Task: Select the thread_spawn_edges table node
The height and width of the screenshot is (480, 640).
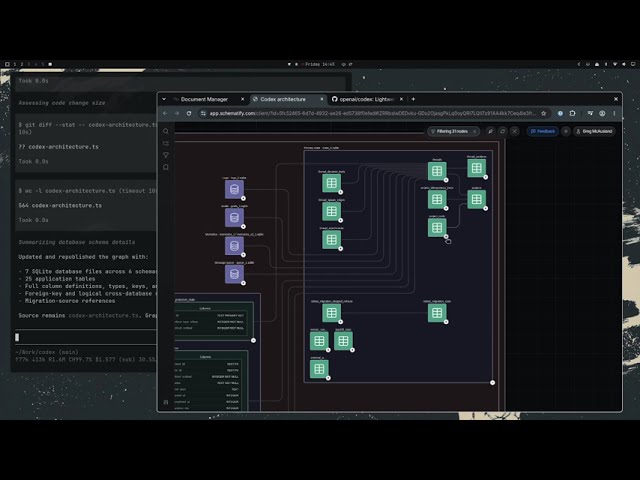Action: point(331,211)
